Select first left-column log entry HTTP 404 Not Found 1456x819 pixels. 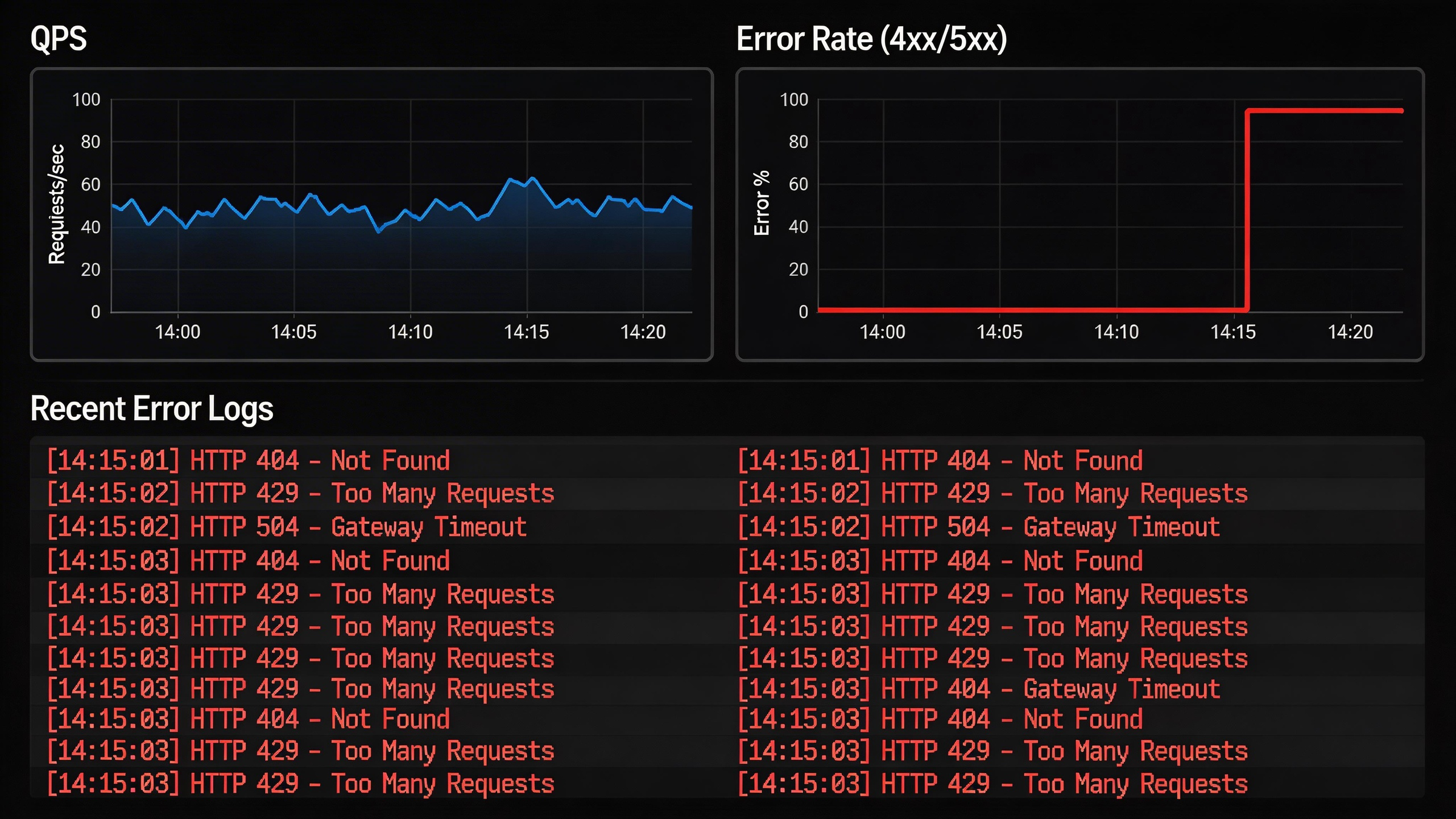[248, 461]
